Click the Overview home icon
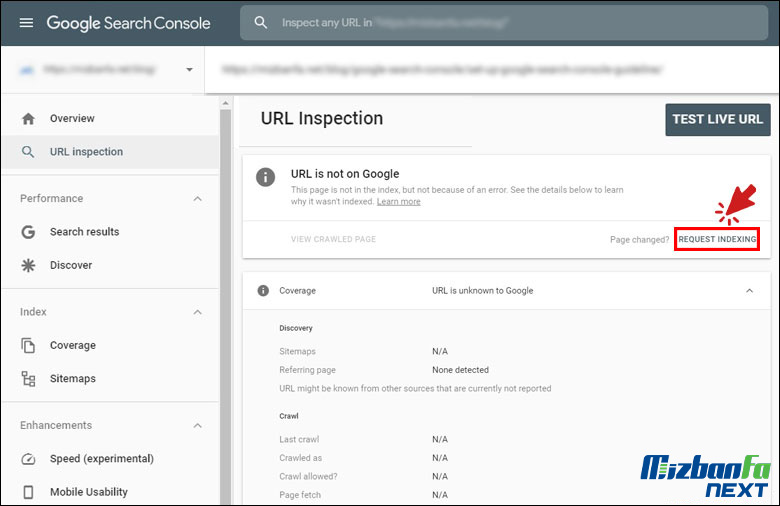 coord(28,118)
